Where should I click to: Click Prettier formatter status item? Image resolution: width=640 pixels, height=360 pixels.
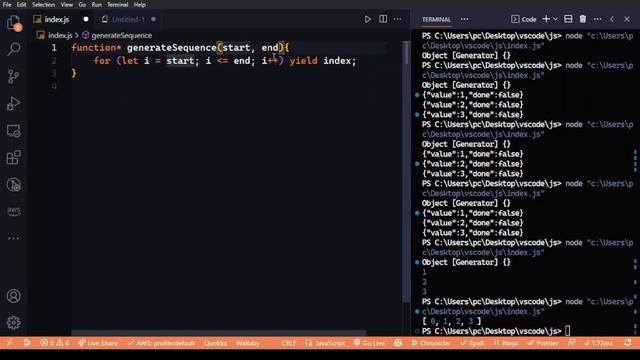(x=542, y=343)
